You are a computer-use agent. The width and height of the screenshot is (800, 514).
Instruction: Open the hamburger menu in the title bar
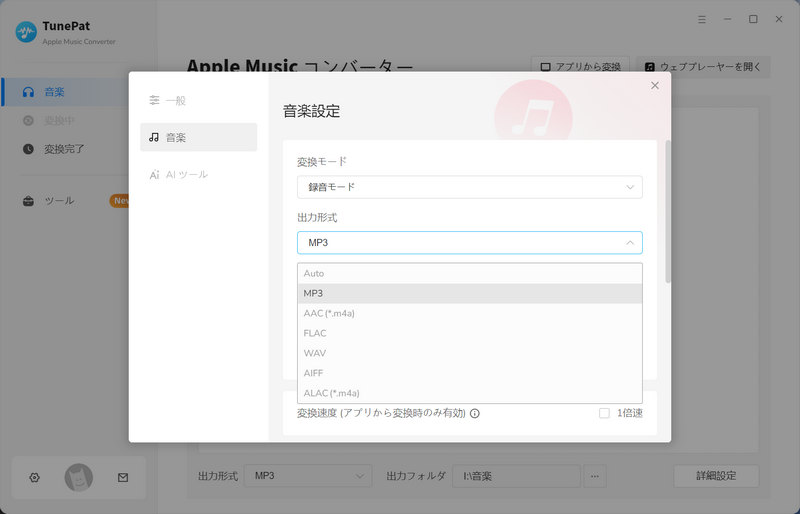702,19
